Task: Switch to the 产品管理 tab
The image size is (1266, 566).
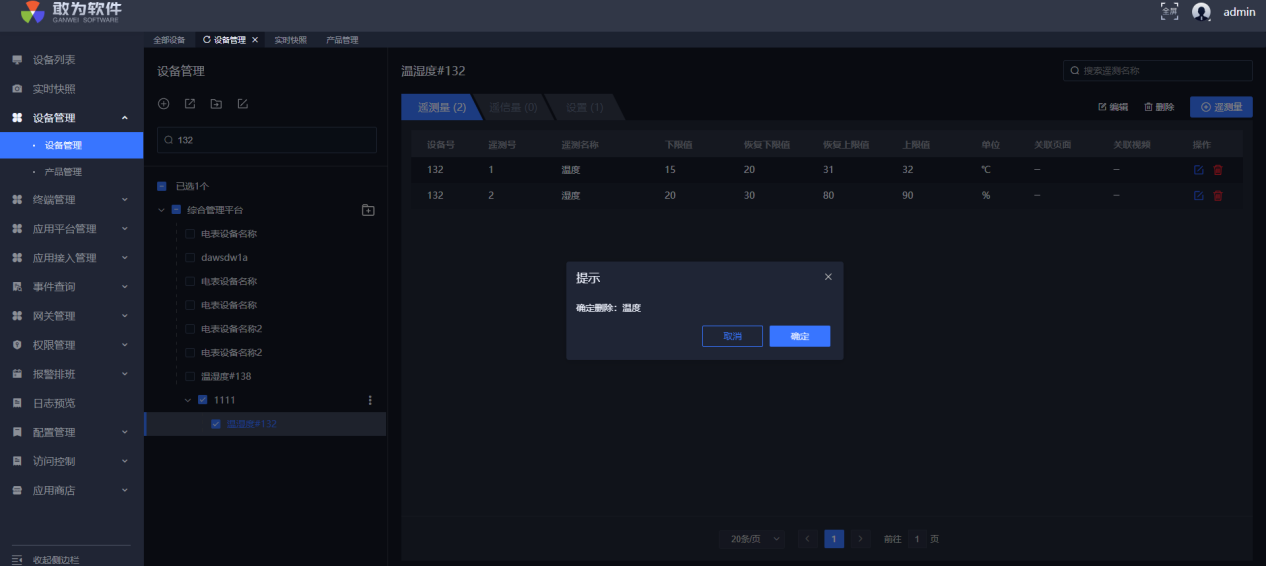Action: [342, 40]
